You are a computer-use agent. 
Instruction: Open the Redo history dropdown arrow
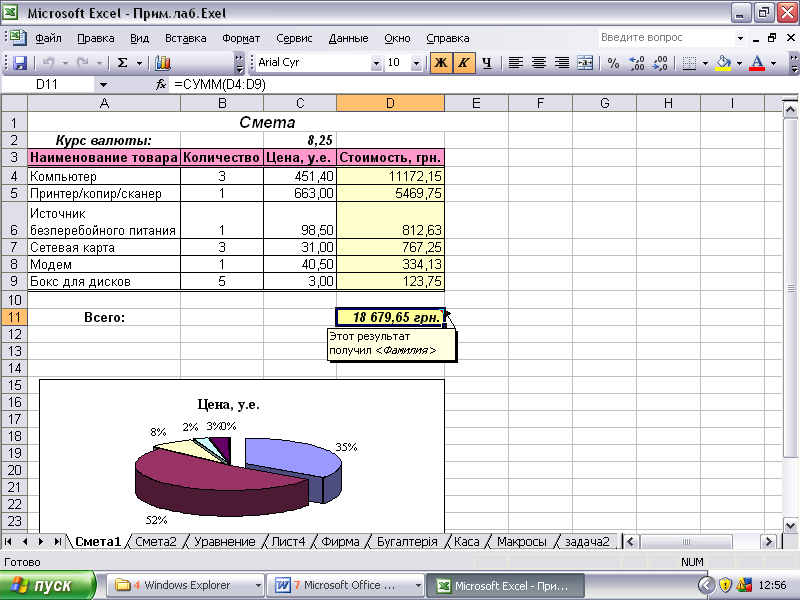99,63
